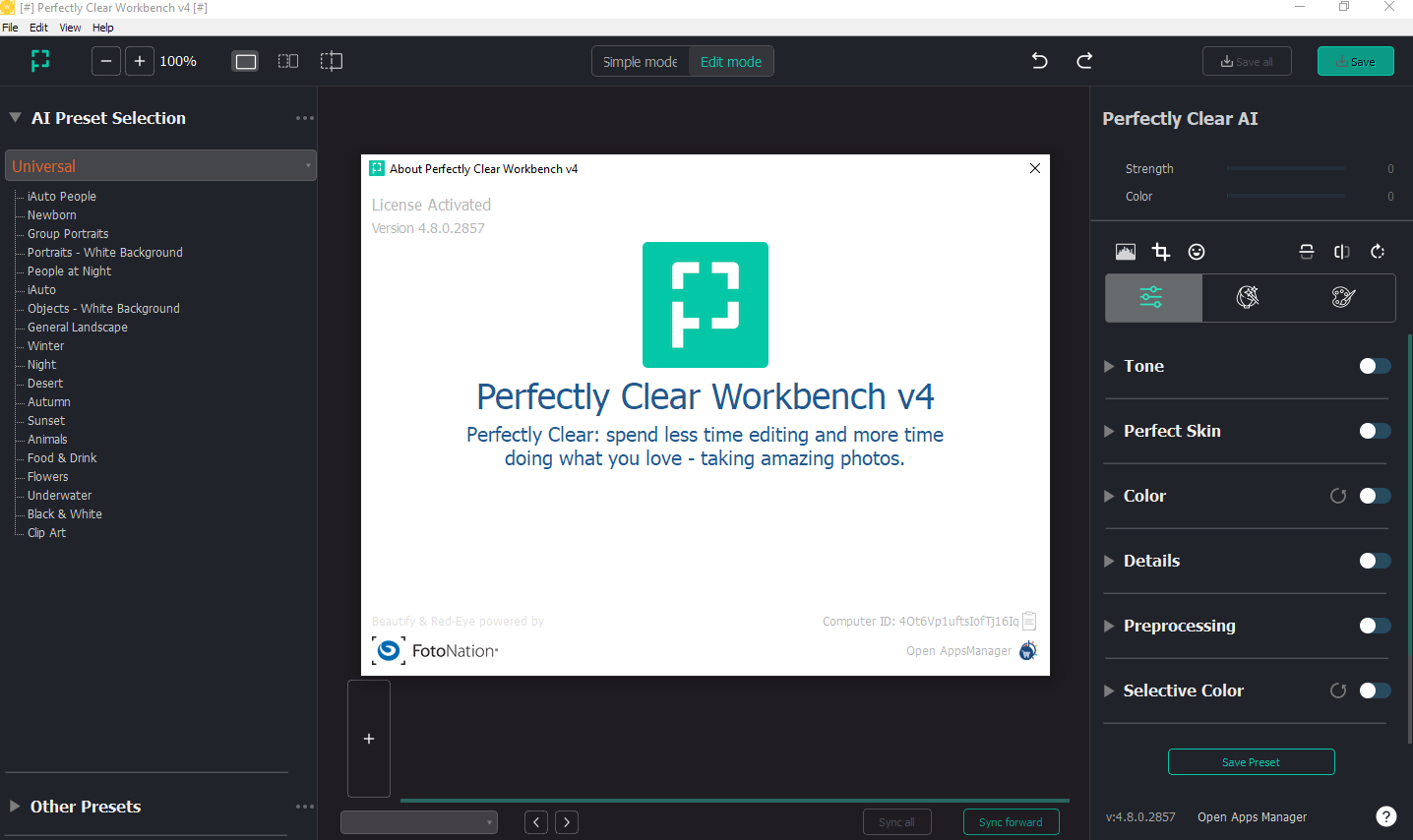Image resolution: width=1413 pixels, height=840 pixels.
Task: Enable the Perfect Skin toggle
Action: (1375, 431)
